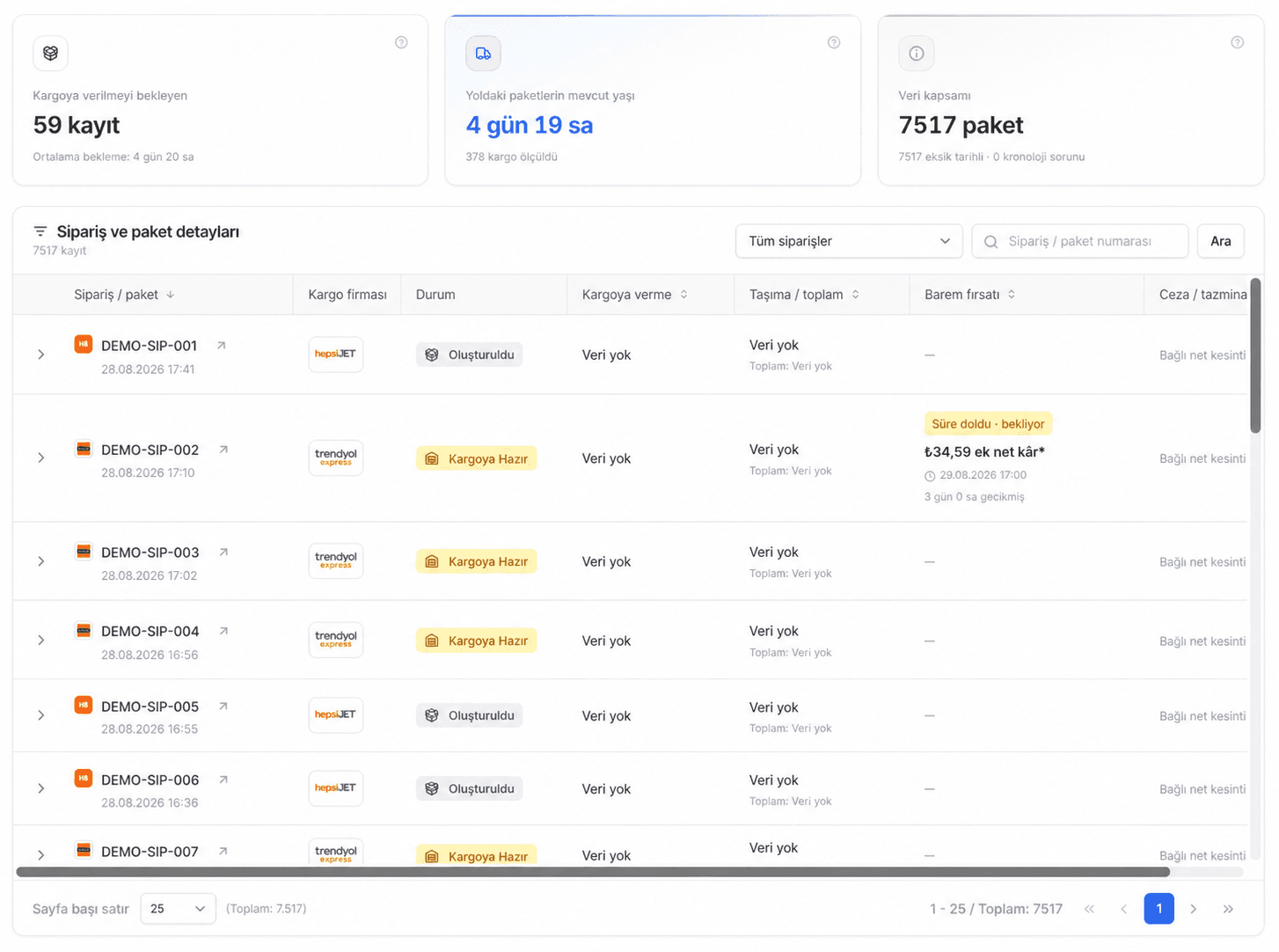
Task: Expand the DEMO-SIP-003 row
Action: (x=41, y=561)
